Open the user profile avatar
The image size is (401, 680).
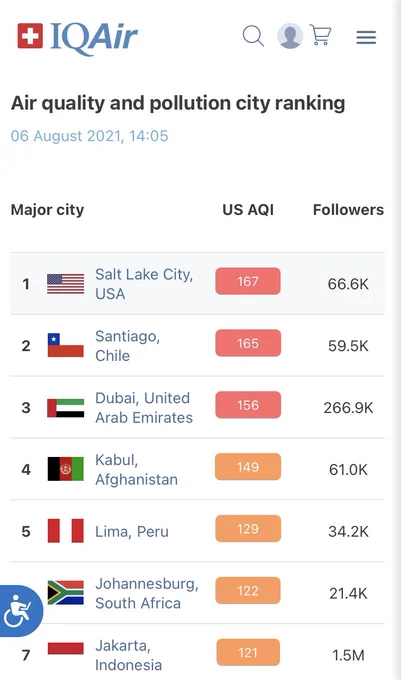(x=290, y=36)
